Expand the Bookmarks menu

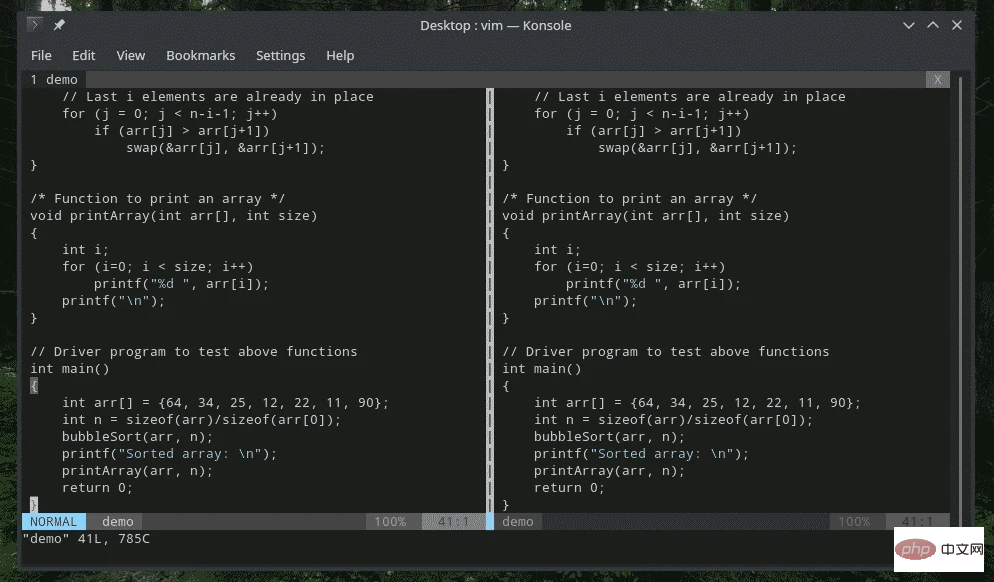(200, 55)
